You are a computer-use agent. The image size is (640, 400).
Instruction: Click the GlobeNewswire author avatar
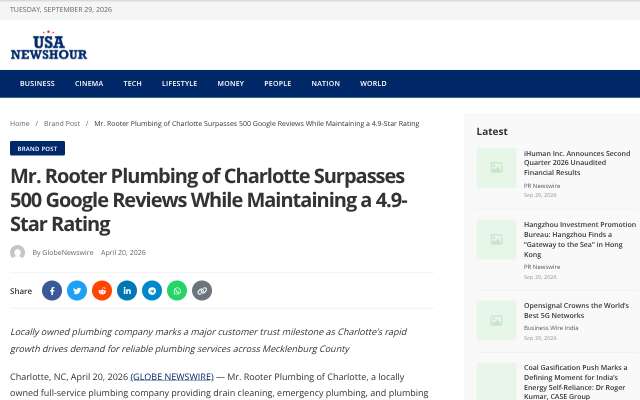18,252
